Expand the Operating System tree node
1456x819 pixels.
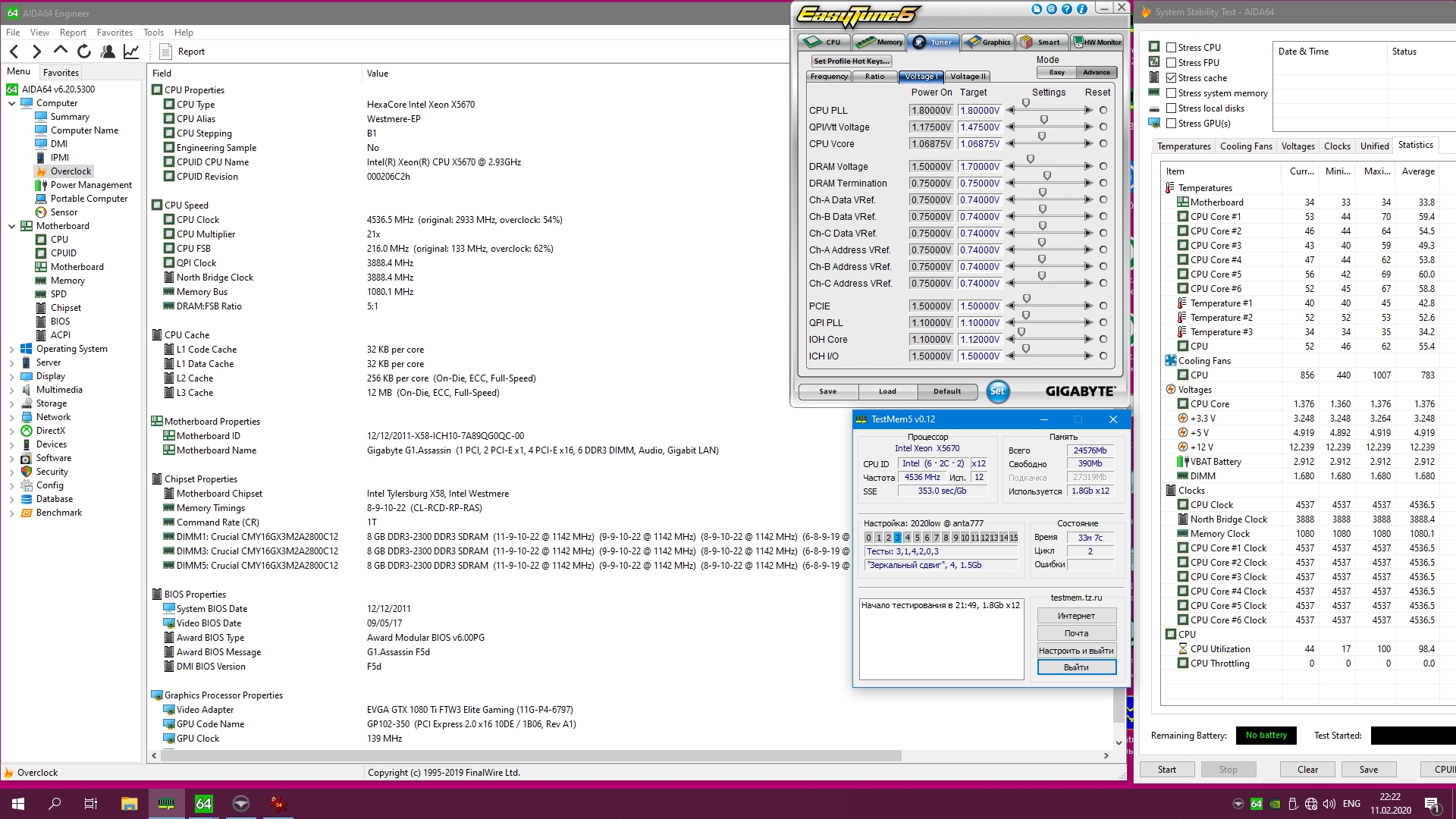[x=11, y=350]
